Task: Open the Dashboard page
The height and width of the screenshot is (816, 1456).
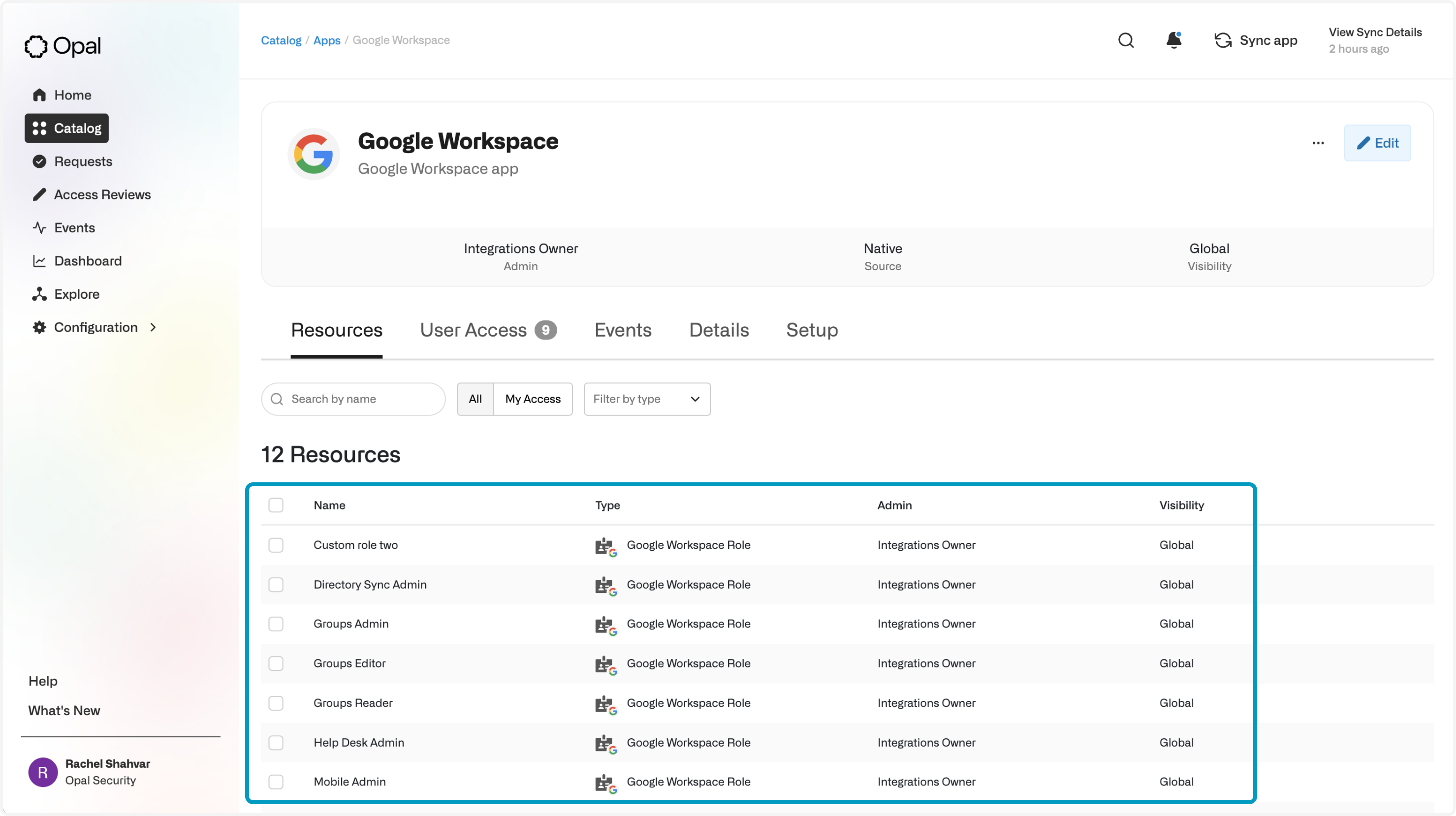Action: (77, 261)
